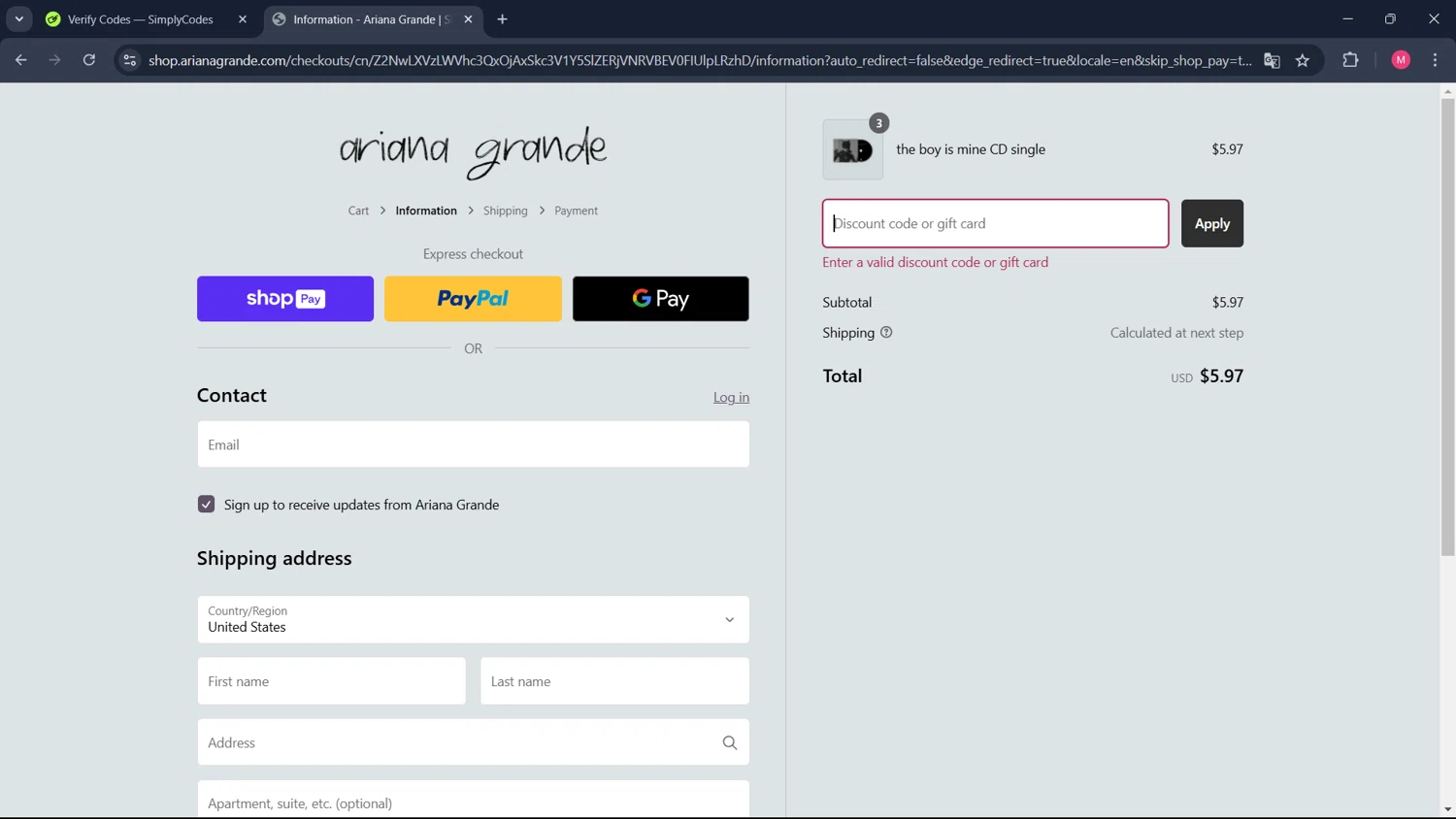Open a new browser tab
Image resolution: width=1456 pixels, height=819 pixels.
(x=502, y=19)
